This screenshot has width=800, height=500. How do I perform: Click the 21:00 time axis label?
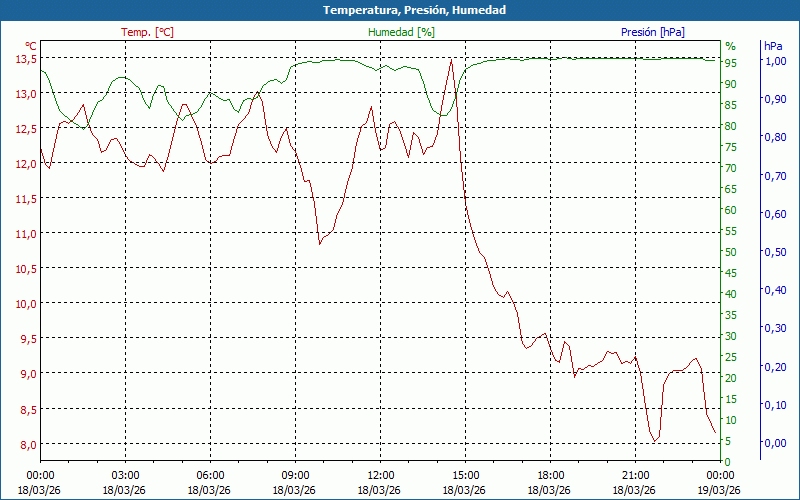(x=635, y=475)
